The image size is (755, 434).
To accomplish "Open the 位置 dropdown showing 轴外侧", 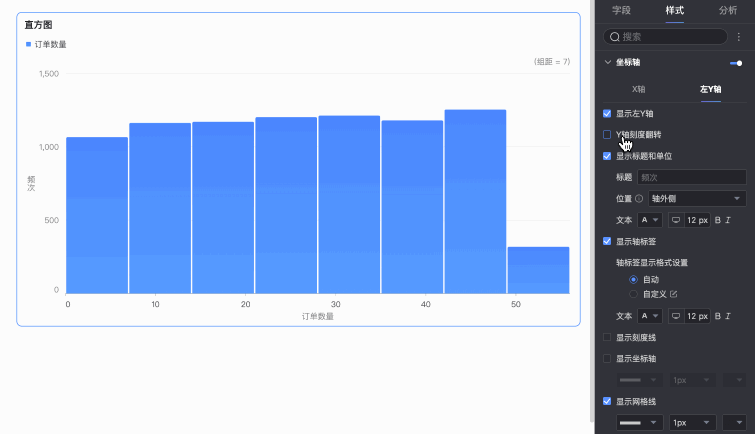I will pyautogui.click(x=697, y=198).
